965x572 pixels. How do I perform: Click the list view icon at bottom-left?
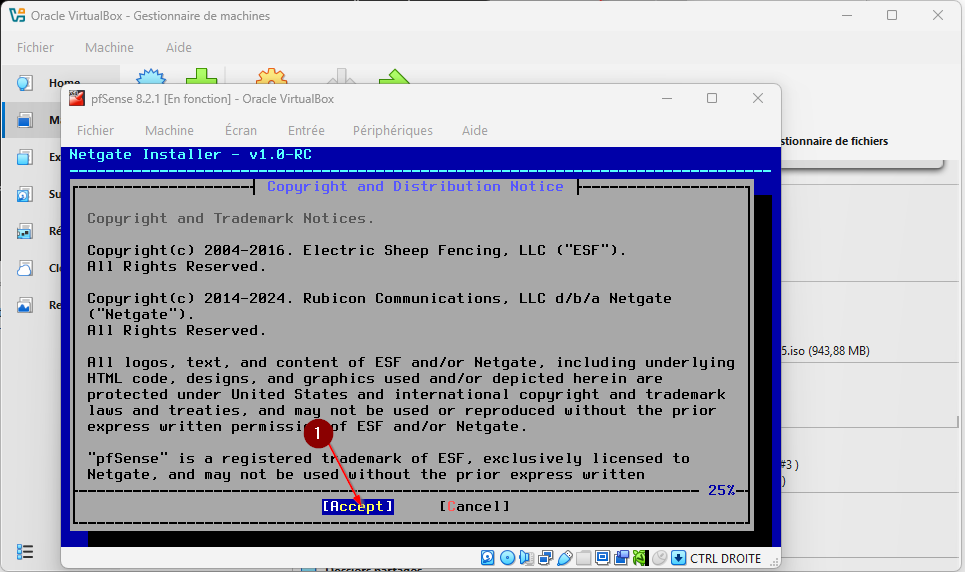(x=25, y=552)
